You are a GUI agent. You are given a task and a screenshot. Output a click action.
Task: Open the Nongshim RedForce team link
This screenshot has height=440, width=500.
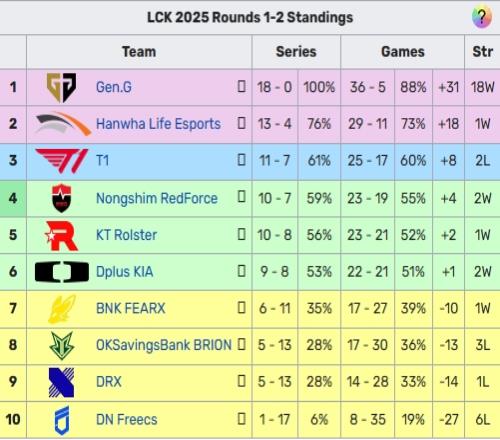(x=157, y=198)
